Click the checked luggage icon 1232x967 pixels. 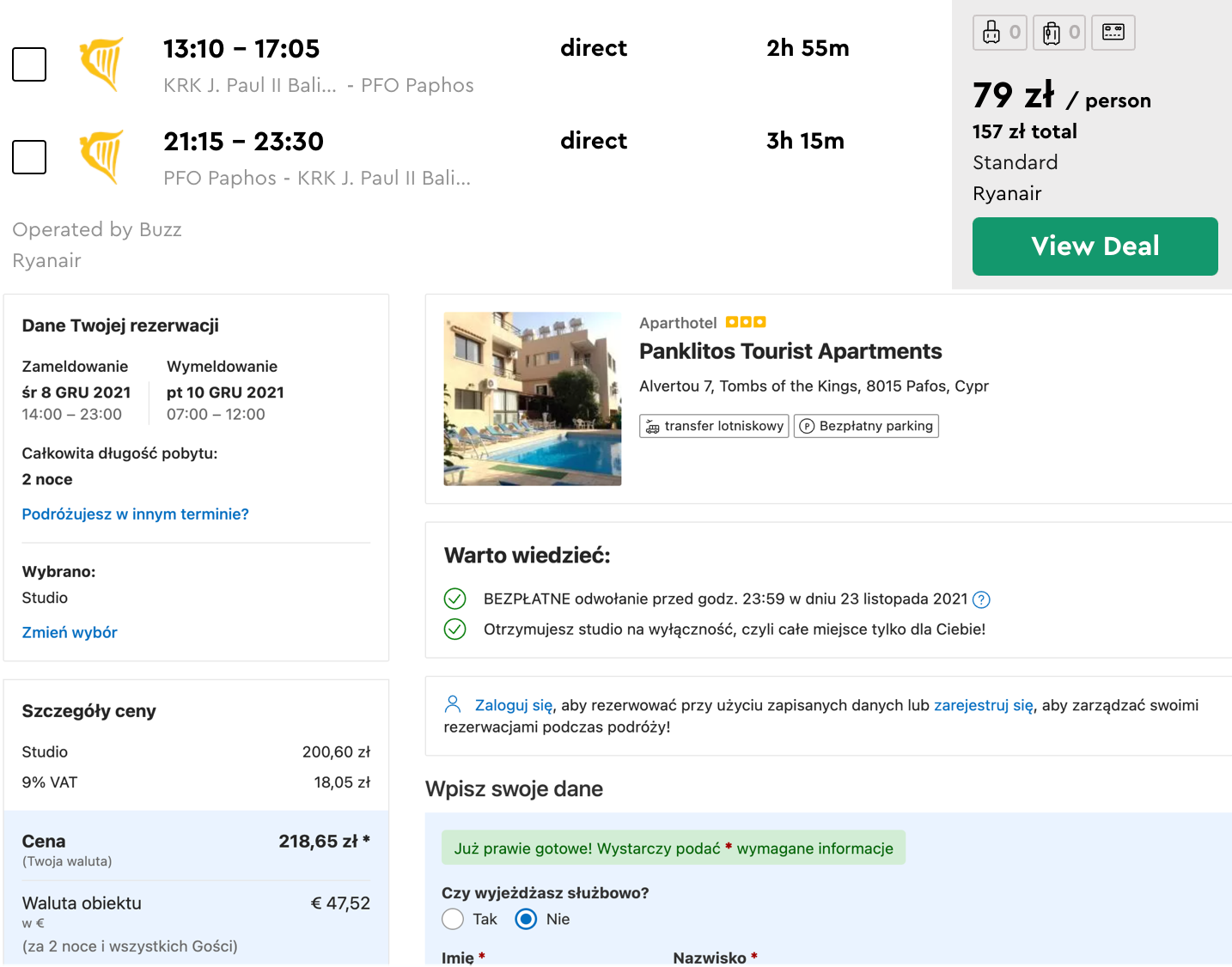pos(1052,33)
